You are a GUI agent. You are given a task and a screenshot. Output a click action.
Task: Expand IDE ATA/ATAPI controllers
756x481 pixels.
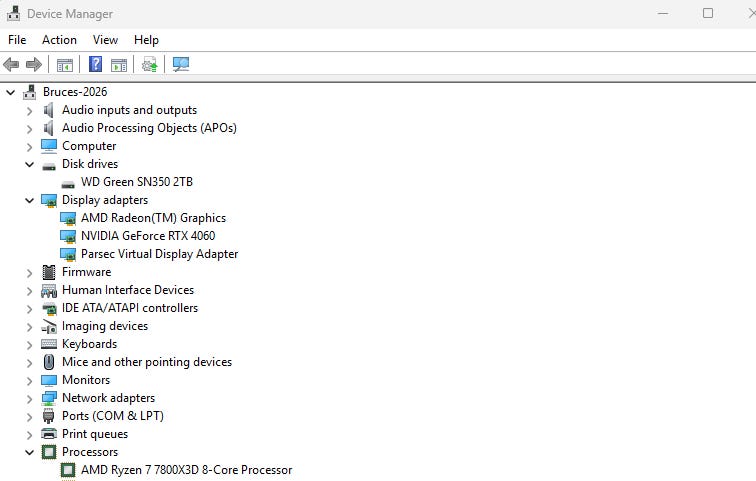[x=29, y=309]
